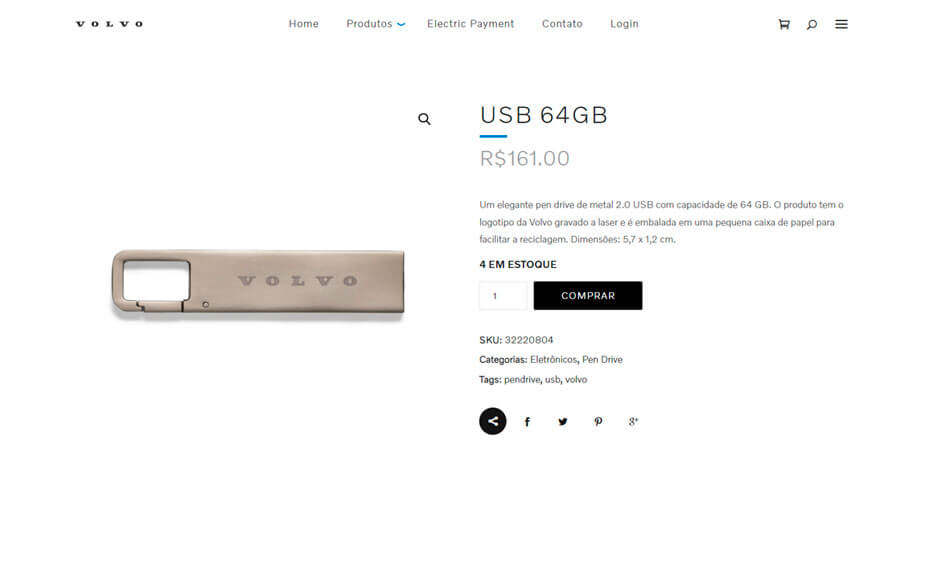Go to the Home menu item
926x568 pixels.
coord(304,24)
